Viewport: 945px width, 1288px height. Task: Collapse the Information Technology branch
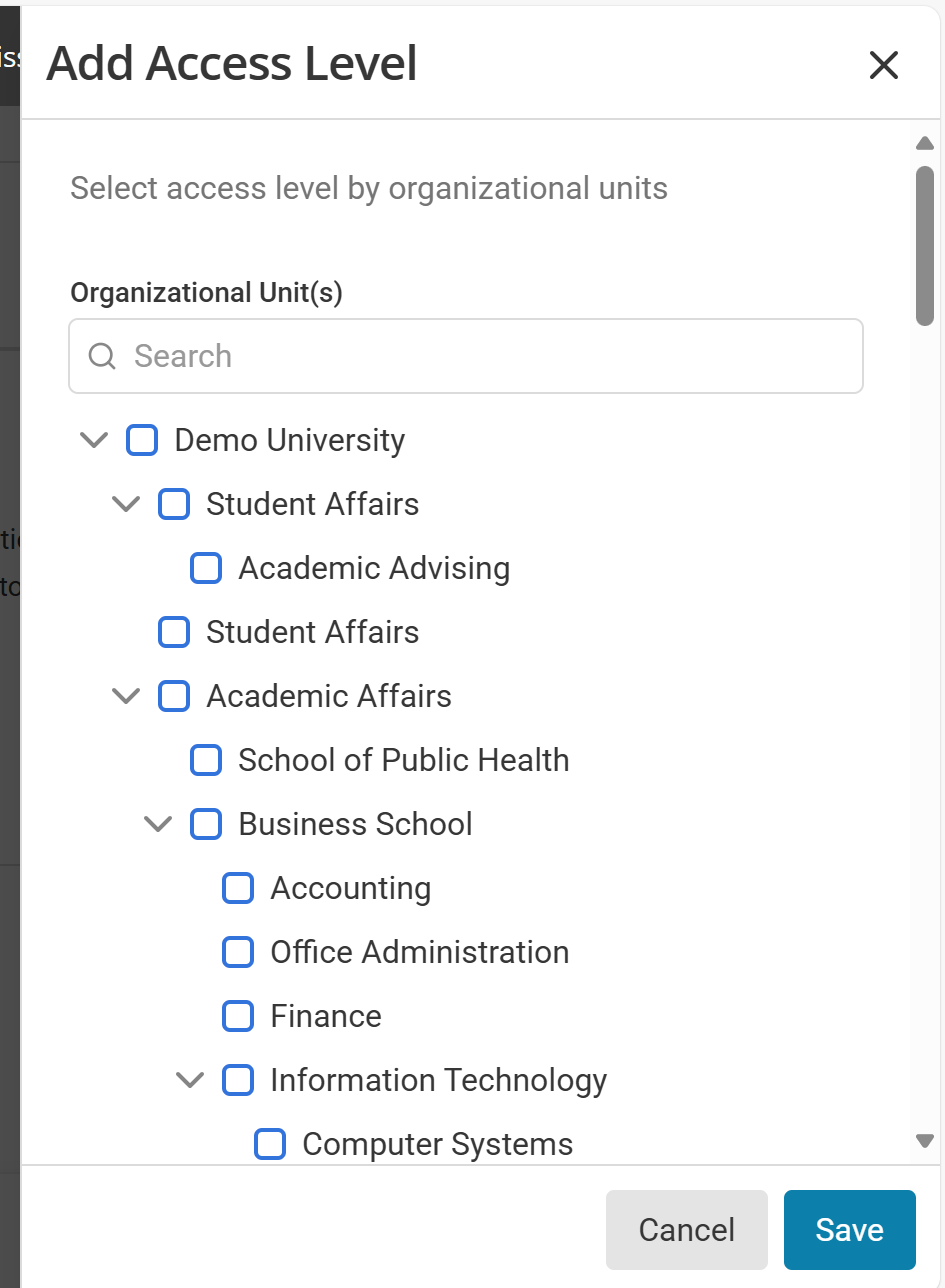point(190,1080)
